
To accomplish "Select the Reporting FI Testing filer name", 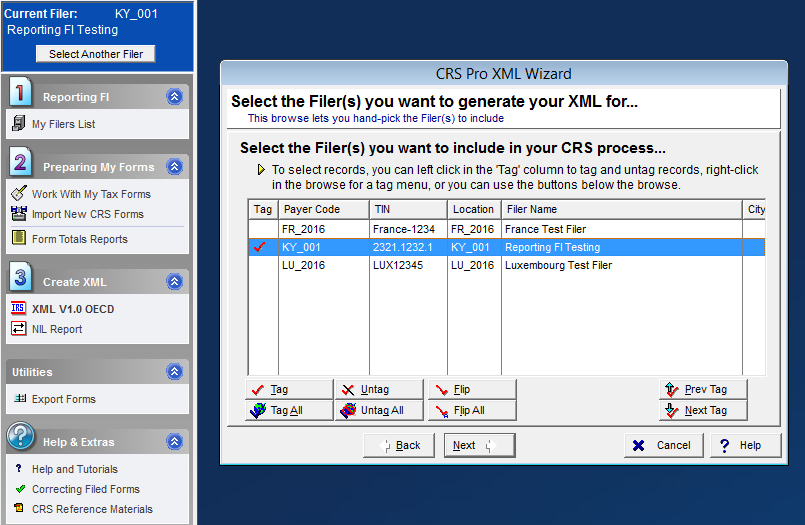I will coord(552,247).
